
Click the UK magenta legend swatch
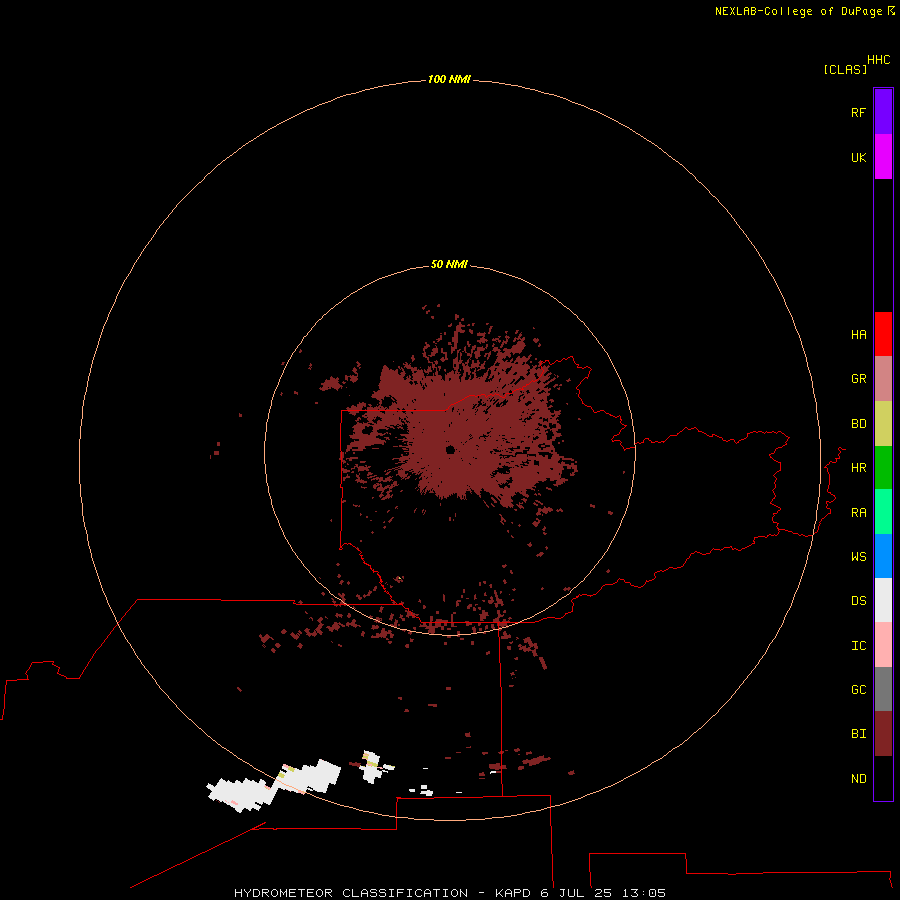click(883, 157)
